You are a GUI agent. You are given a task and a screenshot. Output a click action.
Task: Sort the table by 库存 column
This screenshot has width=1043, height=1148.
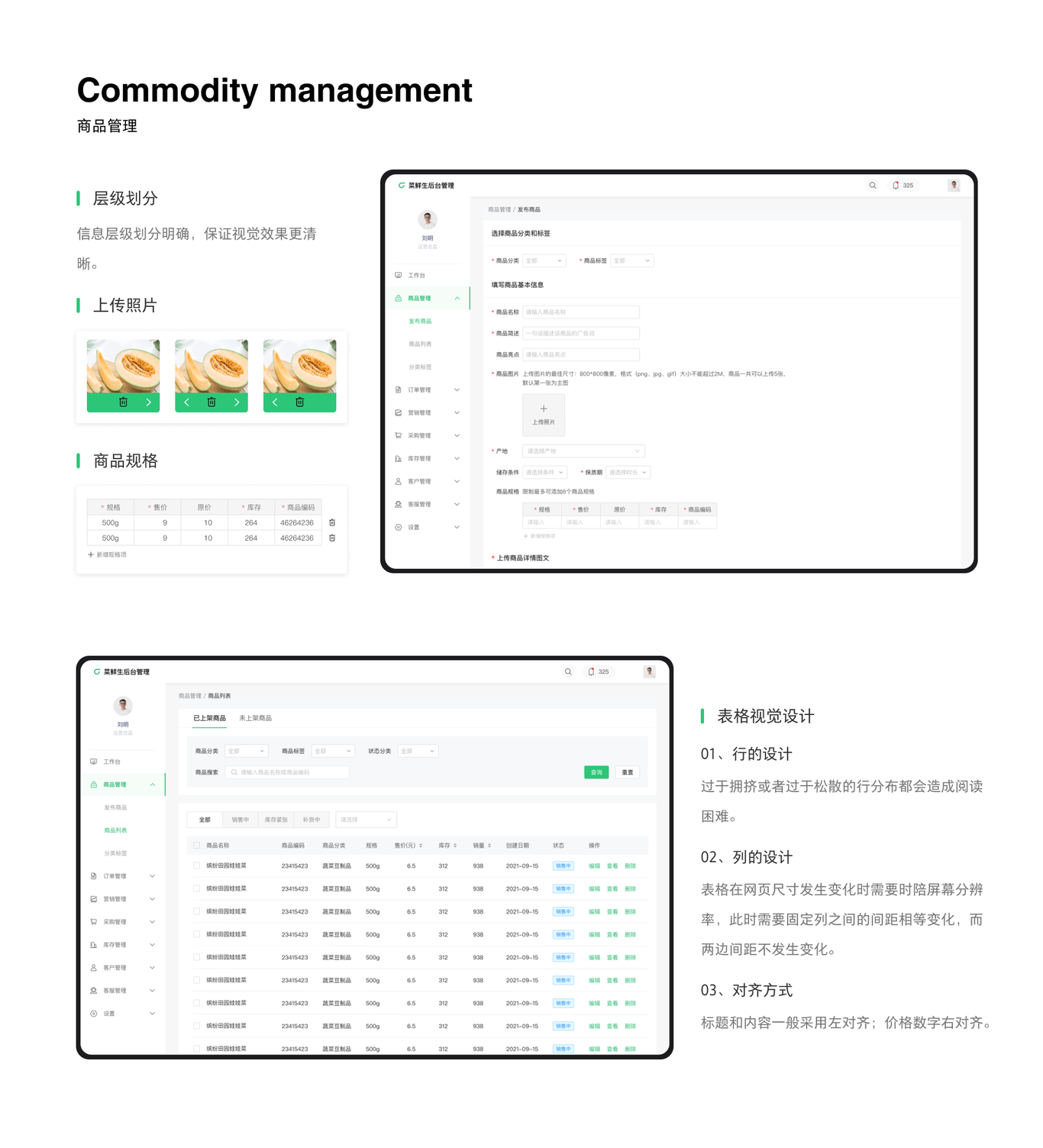455,846
